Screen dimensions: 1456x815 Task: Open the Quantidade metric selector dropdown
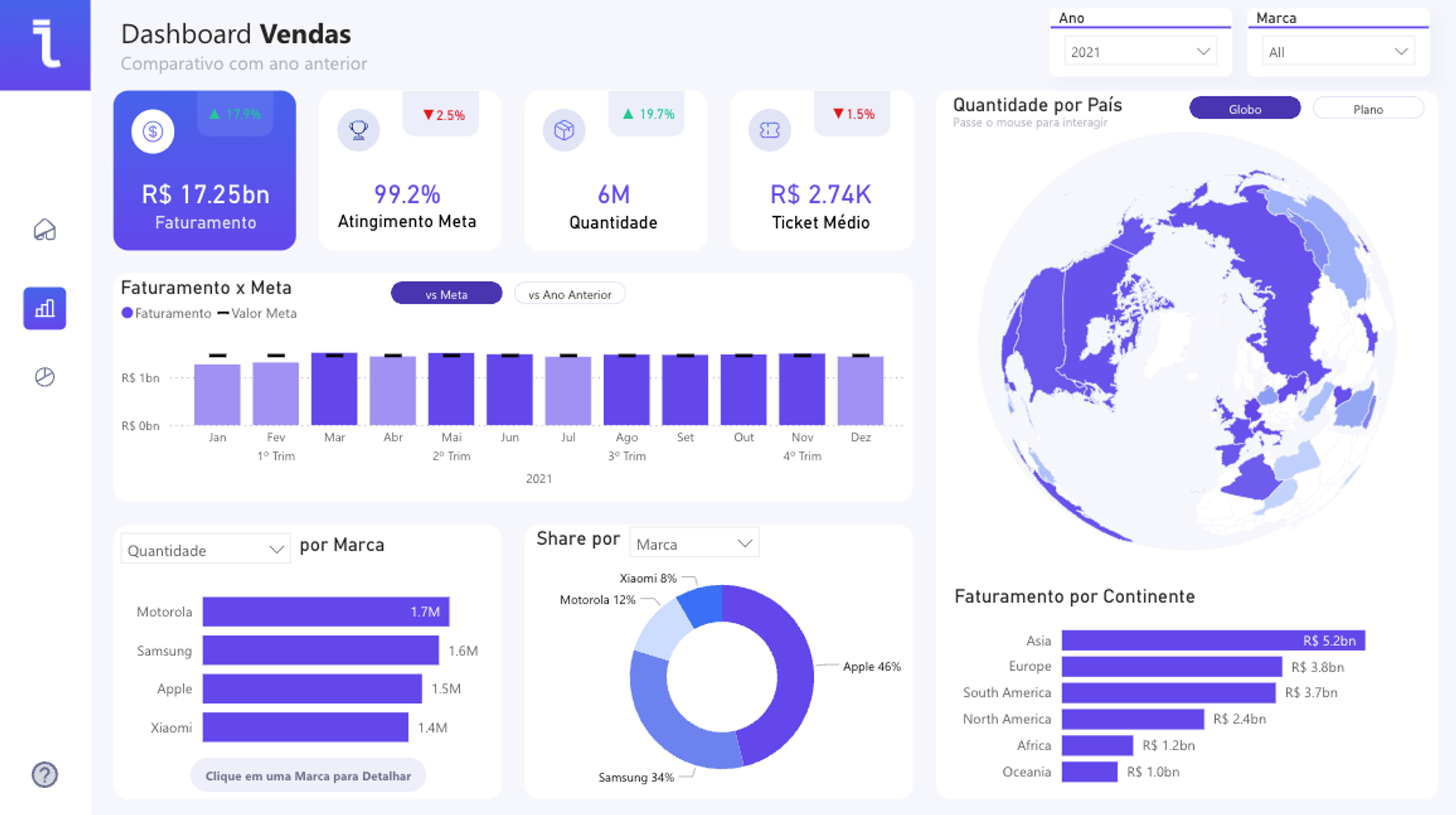[x=205, y=549]
